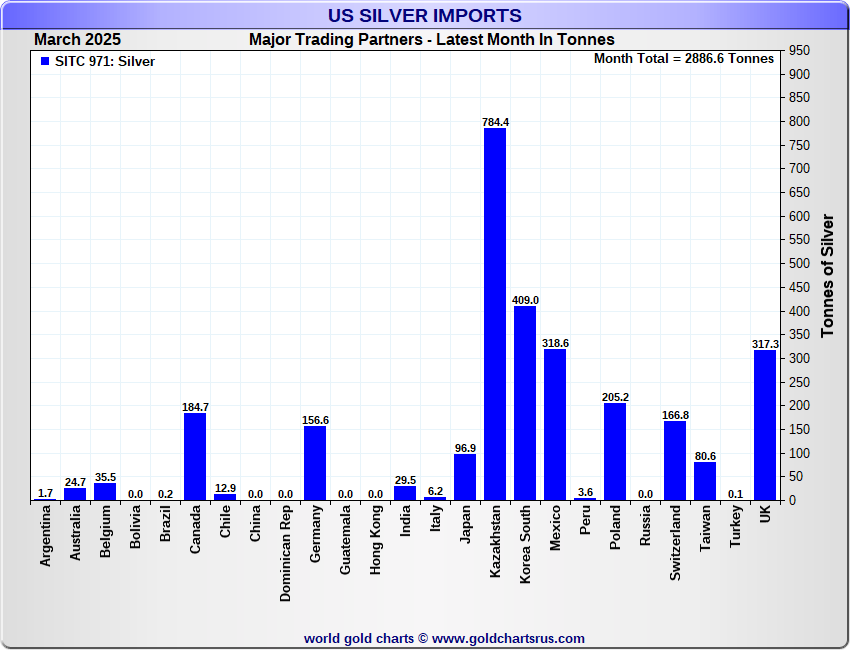Screen dimensions: 850x650
Task: Click the Mexico bar
Action: pyautogui.click(x=555, y=424)
